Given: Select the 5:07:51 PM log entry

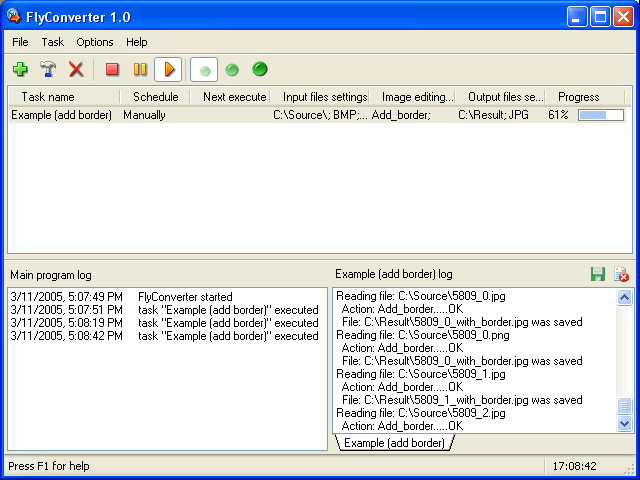Looking at the screenshot, I should click(x=164, y=310).
